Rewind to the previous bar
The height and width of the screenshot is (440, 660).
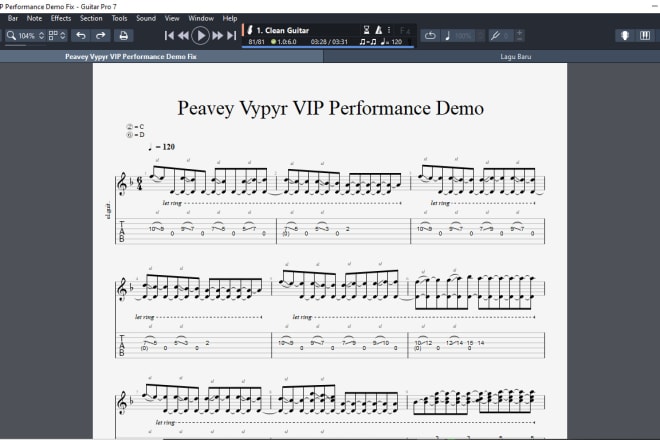[x=183, y=36]
